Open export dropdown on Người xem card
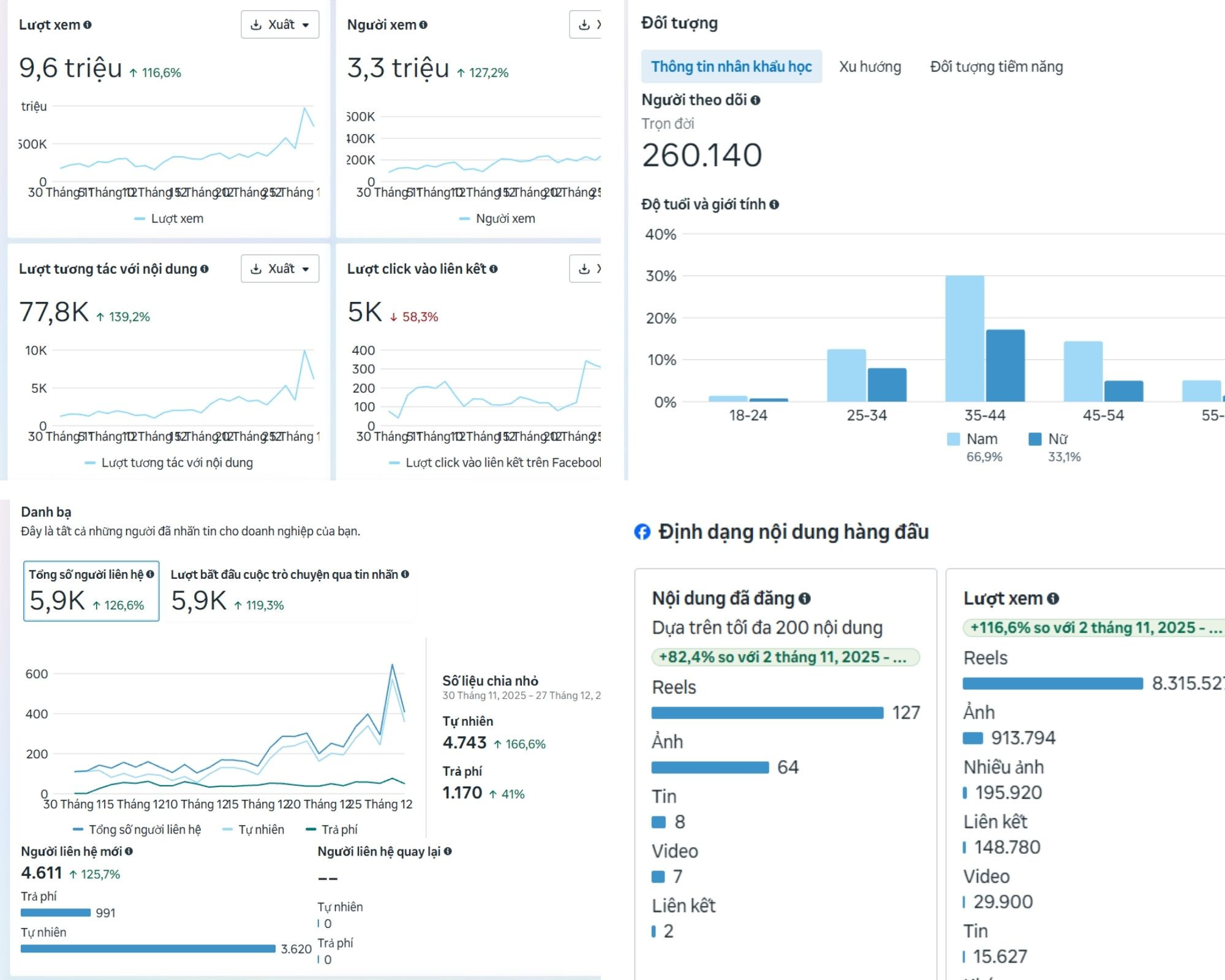Image resolution: width=1225 pixels, height=980 pixels. click(586, 24)
